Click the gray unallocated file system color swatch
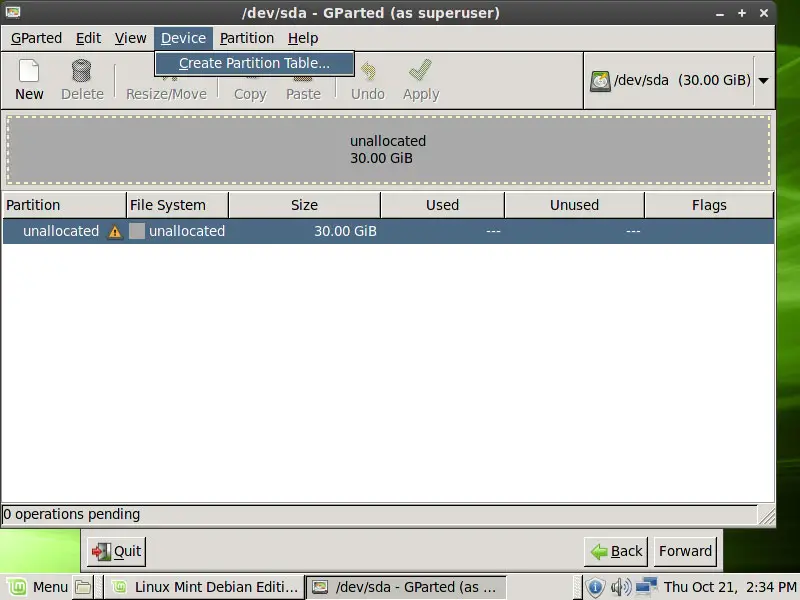 point(137,231)
